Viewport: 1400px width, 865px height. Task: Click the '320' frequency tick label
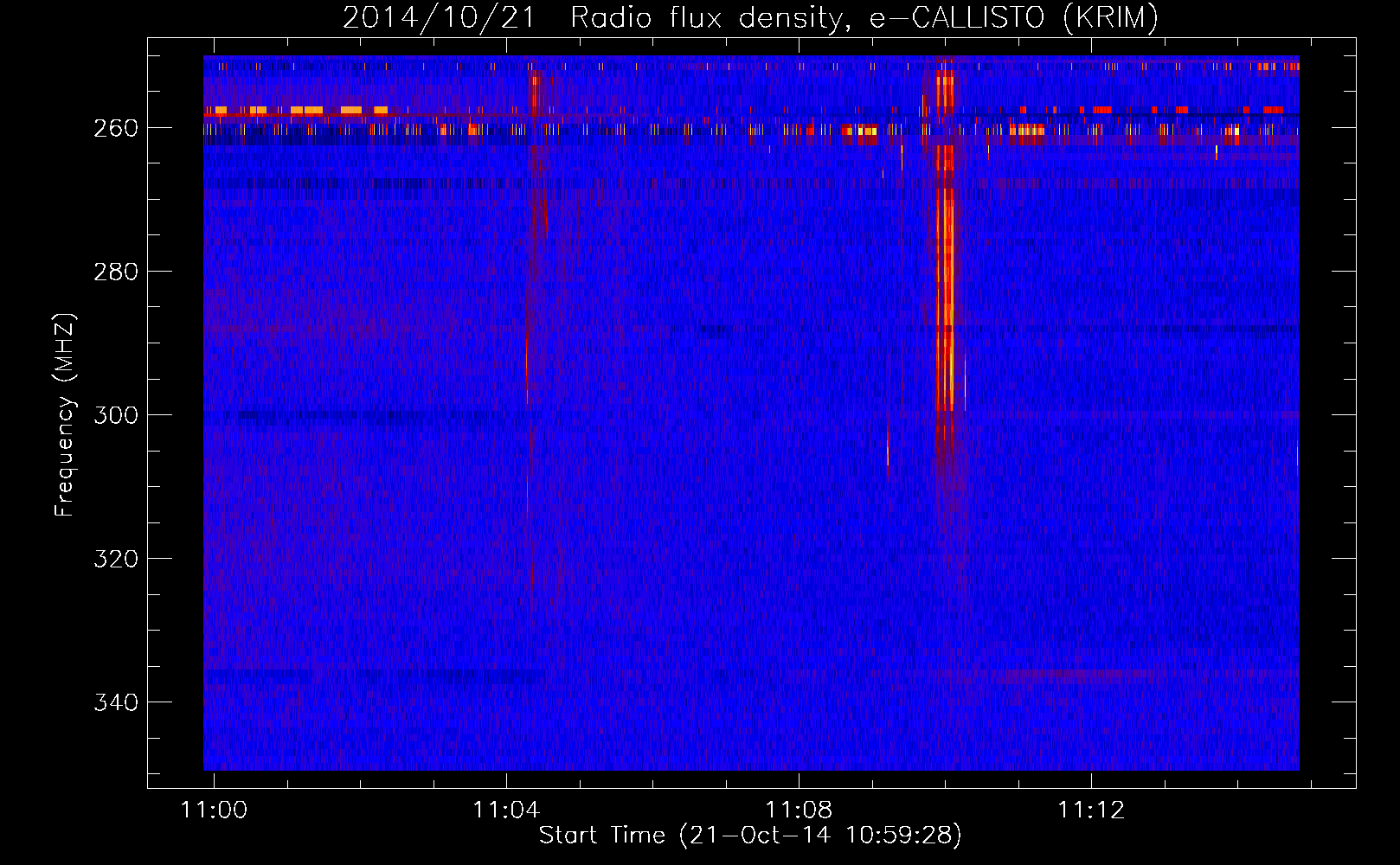coord(115,559)
